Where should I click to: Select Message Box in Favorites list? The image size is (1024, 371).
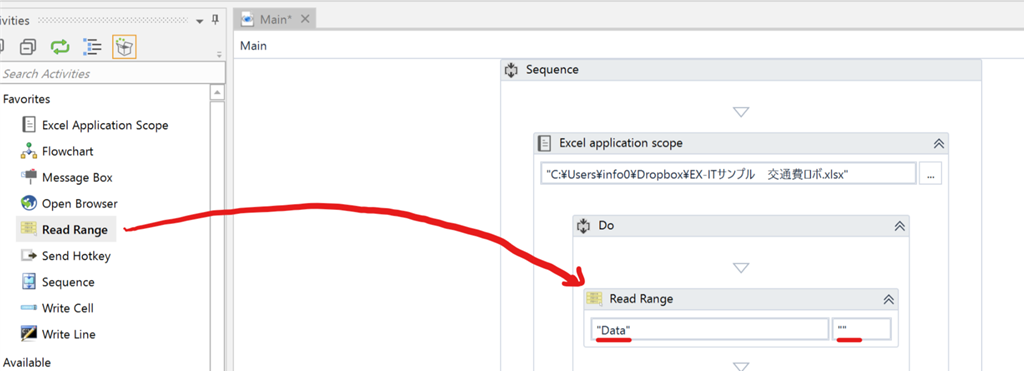coord(77,177)
